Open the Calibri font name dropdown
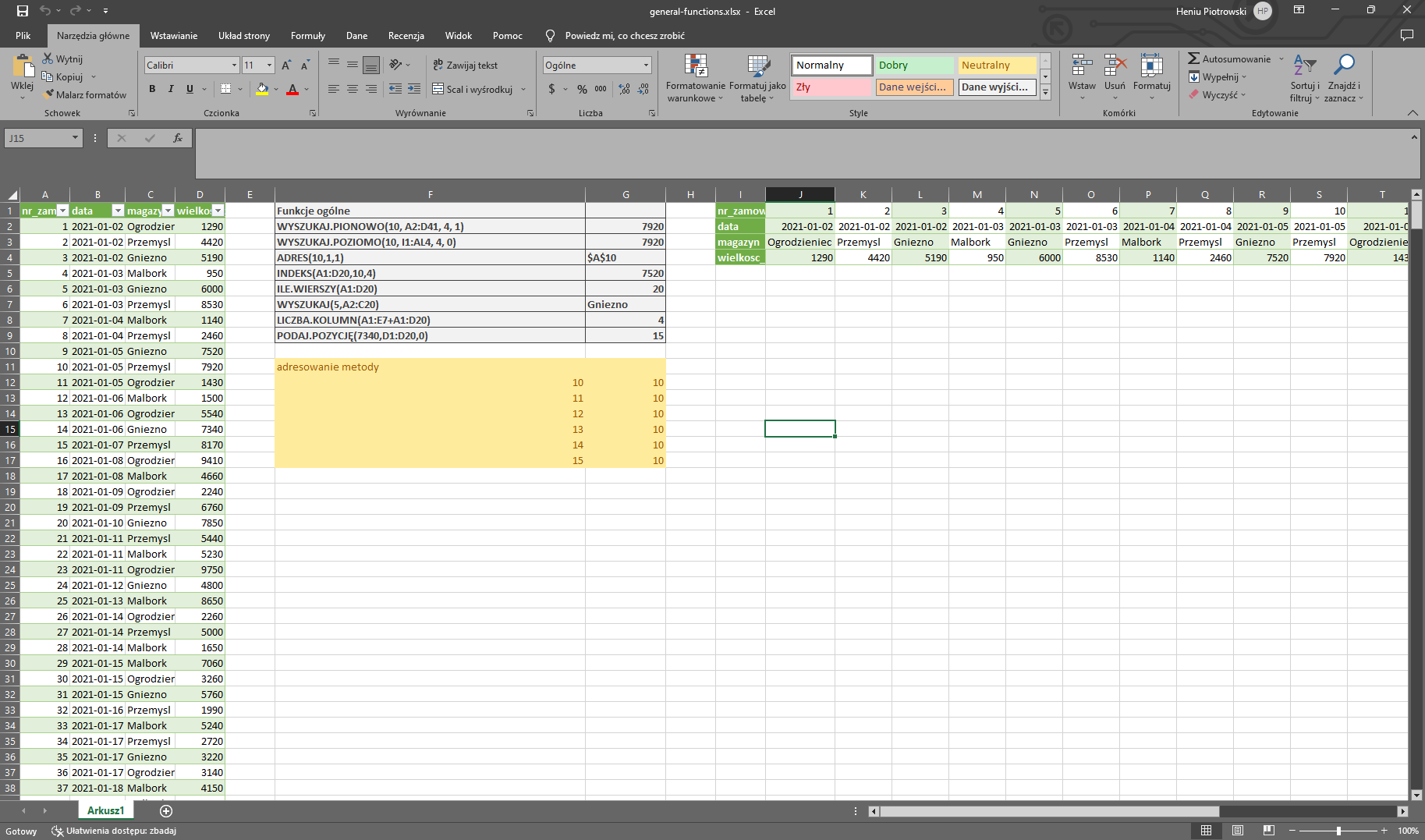This screenshot has height=840, width=1425. (x=234, y=66)
